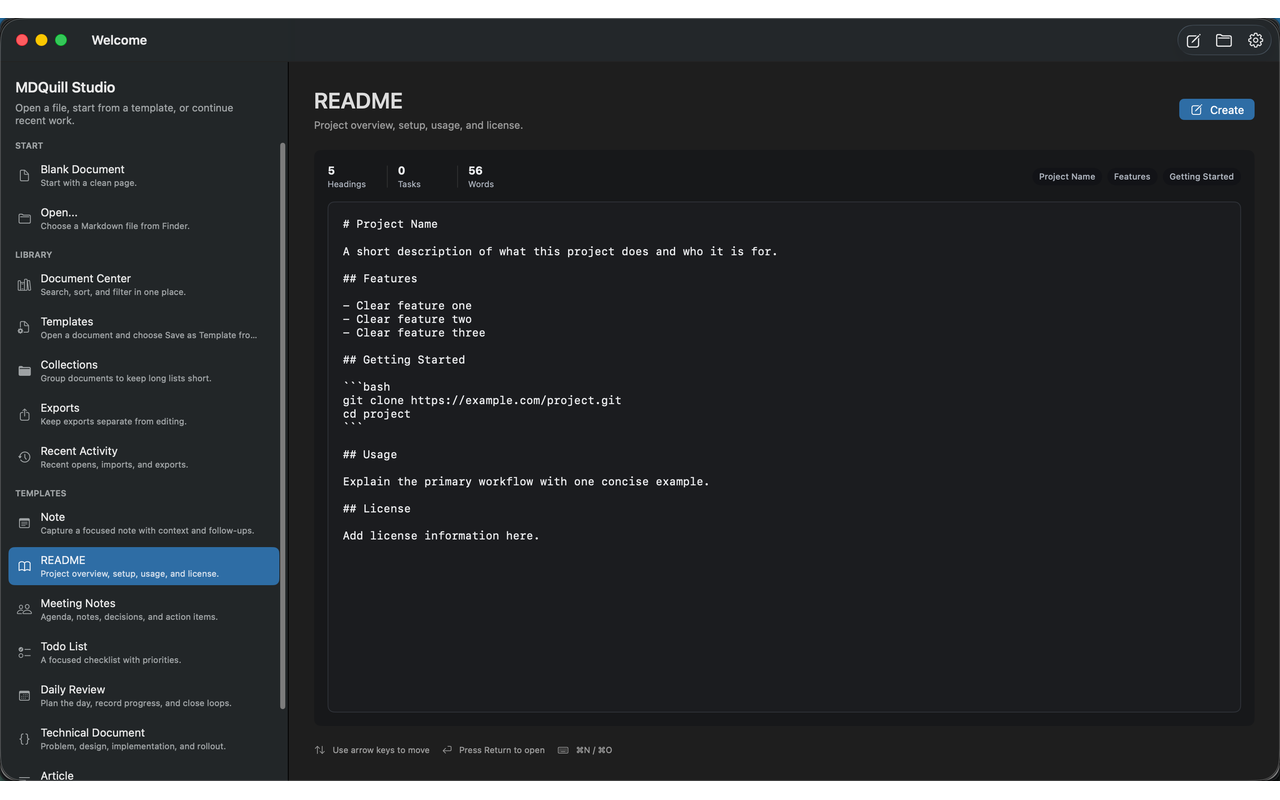Click the Note template icon
The height and width of the screenshot is (800, 1280).
click(x=25, y=523)
